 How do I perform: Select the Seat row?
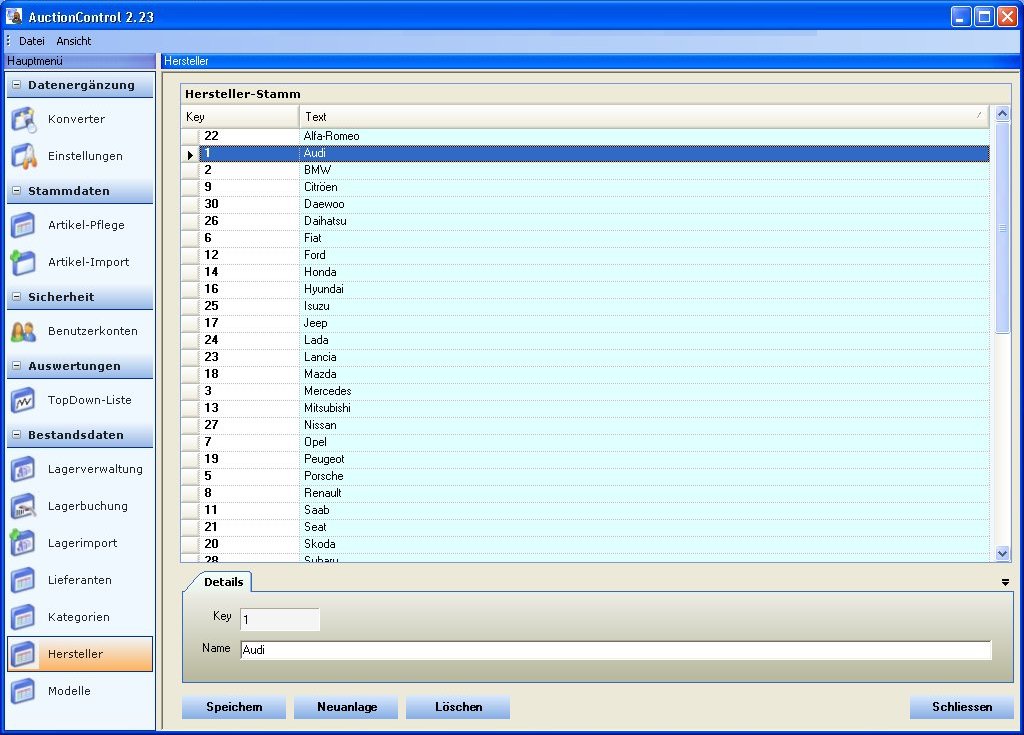tap(585, 527)
